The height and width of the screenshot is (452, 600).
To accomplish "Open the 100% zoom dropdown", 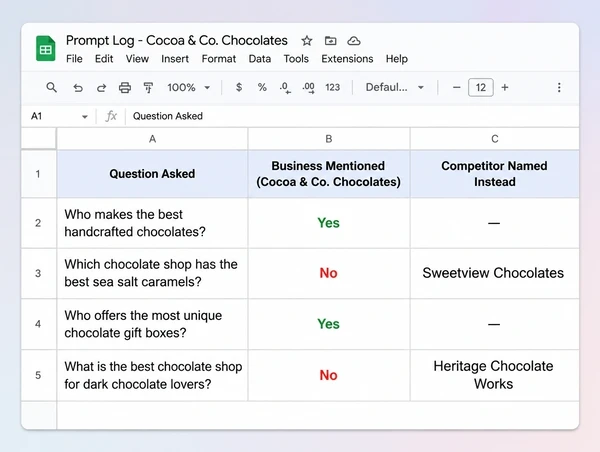I will click(x=189, y=88).
